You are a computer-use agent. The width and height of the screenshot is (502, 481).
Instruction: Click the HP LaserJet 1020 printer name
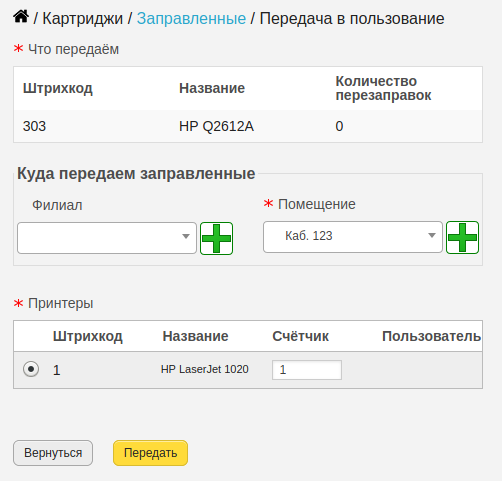[x=205, y=369]
